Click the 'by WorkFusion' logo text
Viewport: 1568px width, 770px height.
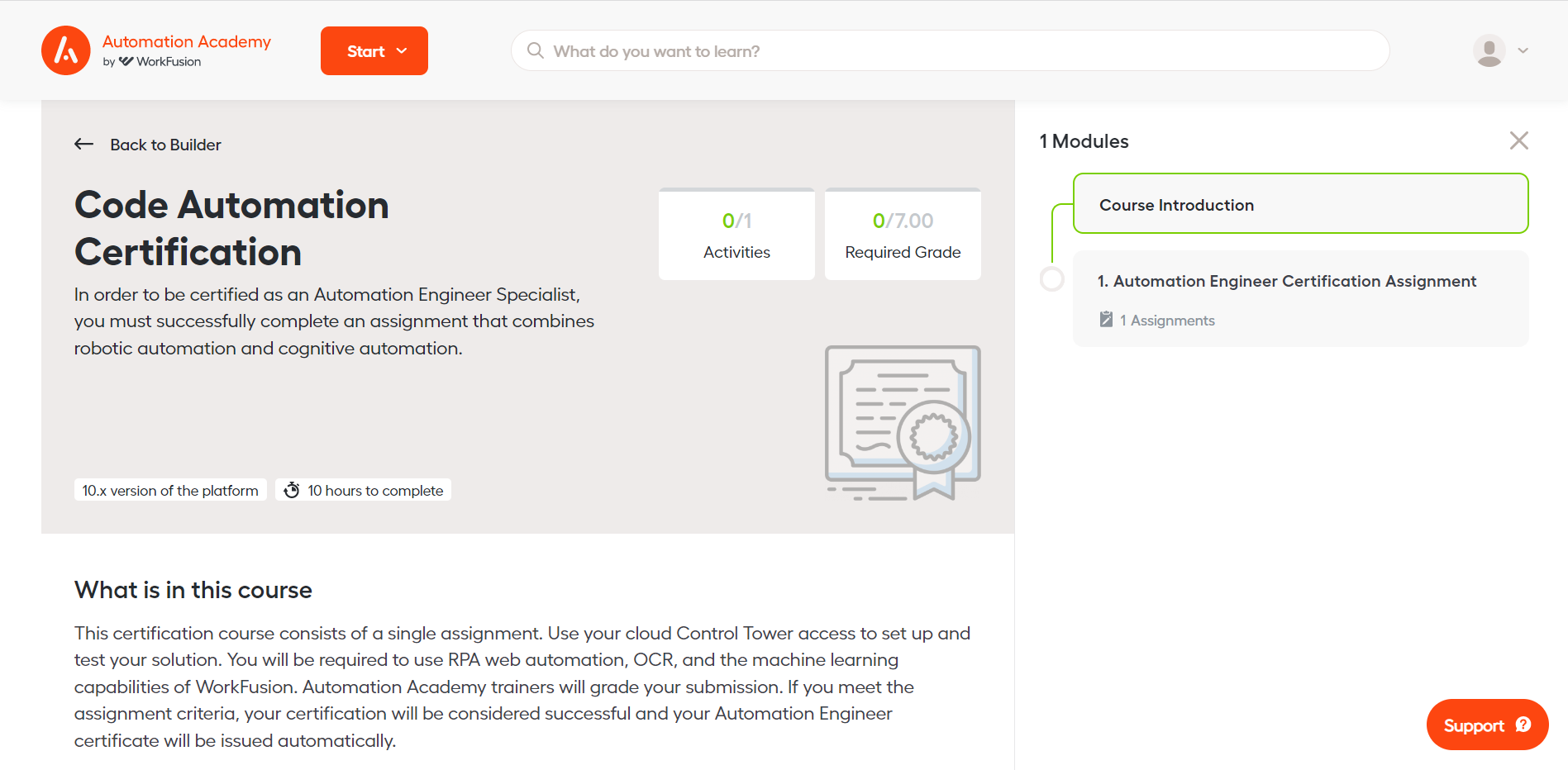pos(152,62)
